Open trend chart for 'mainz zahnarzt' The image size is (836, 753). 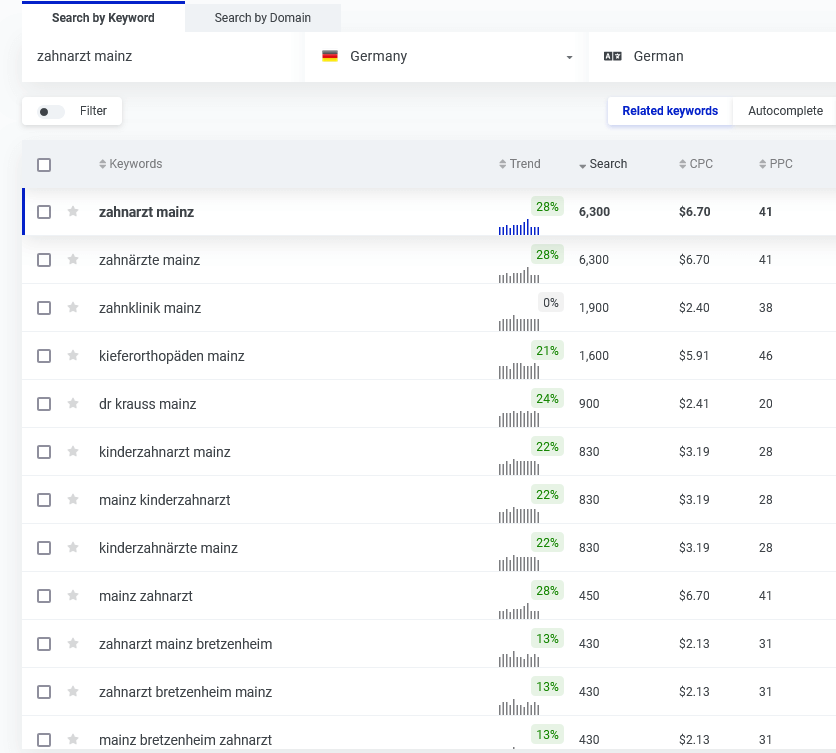pos(519,611)
